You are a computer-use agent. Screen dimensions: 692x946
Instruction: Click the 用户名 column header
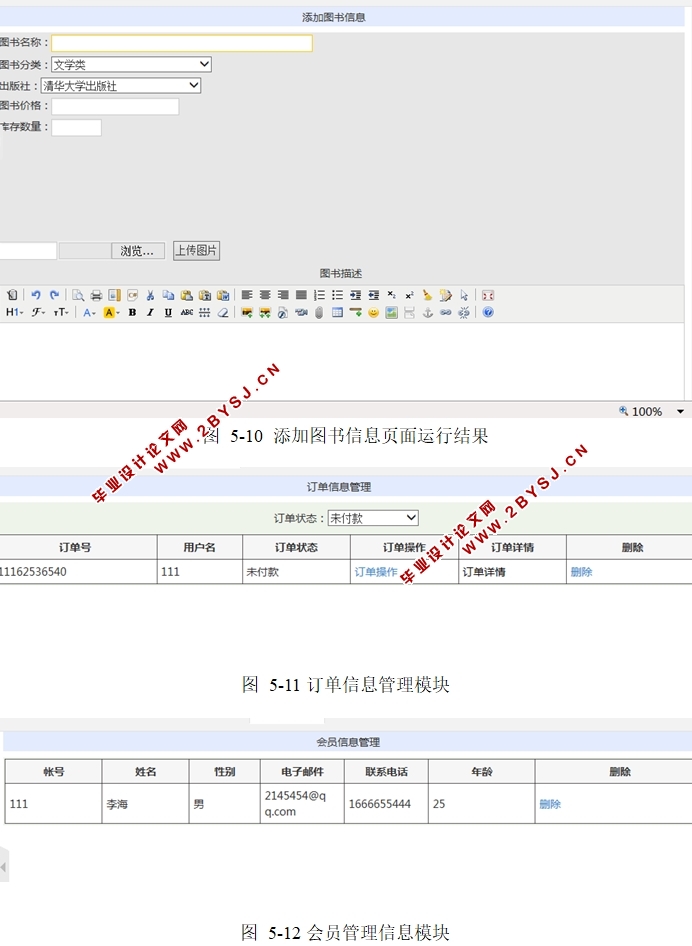200,547
